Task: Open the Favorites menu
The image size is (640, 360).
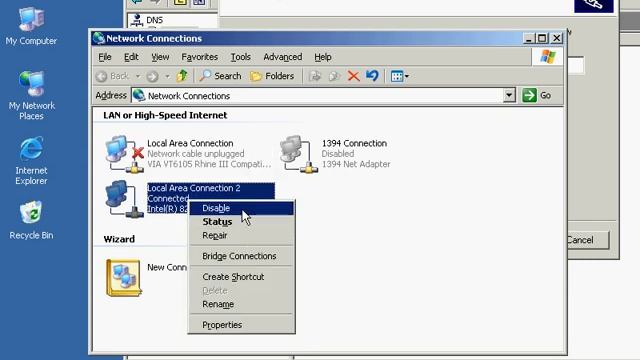Action: point(200,57)
